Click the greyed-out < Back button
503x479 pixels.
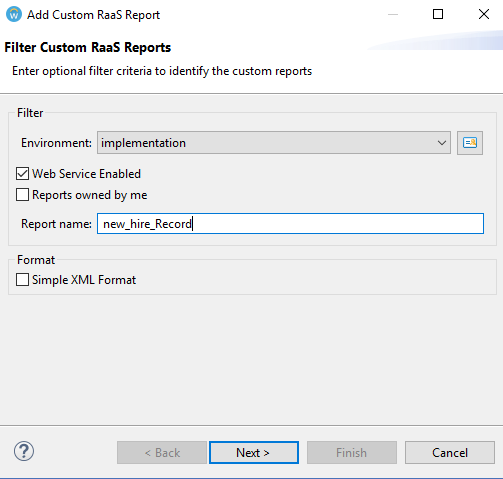pos(162,453)
